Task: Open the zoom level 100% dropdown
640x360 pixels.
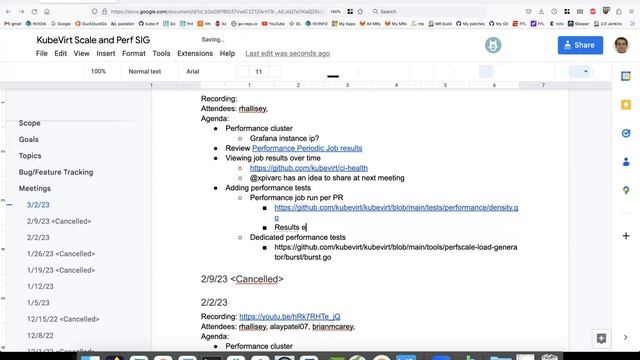Action: [98, 71]
